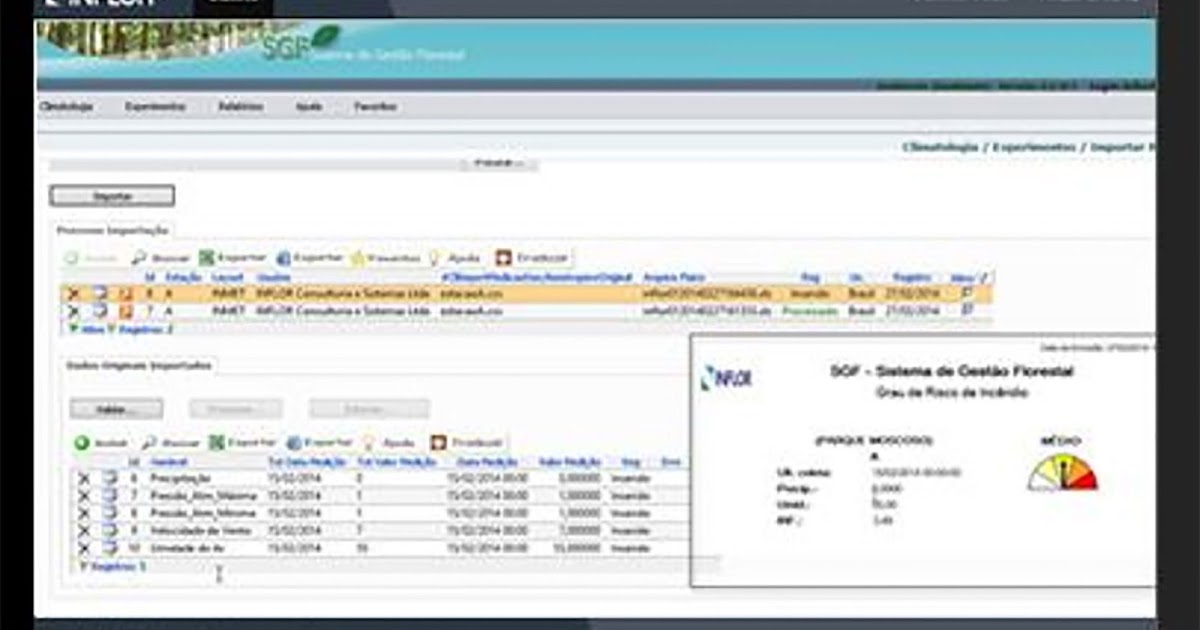Open the Relatórios menu
1200x630 pixels.
coord(241,106)
